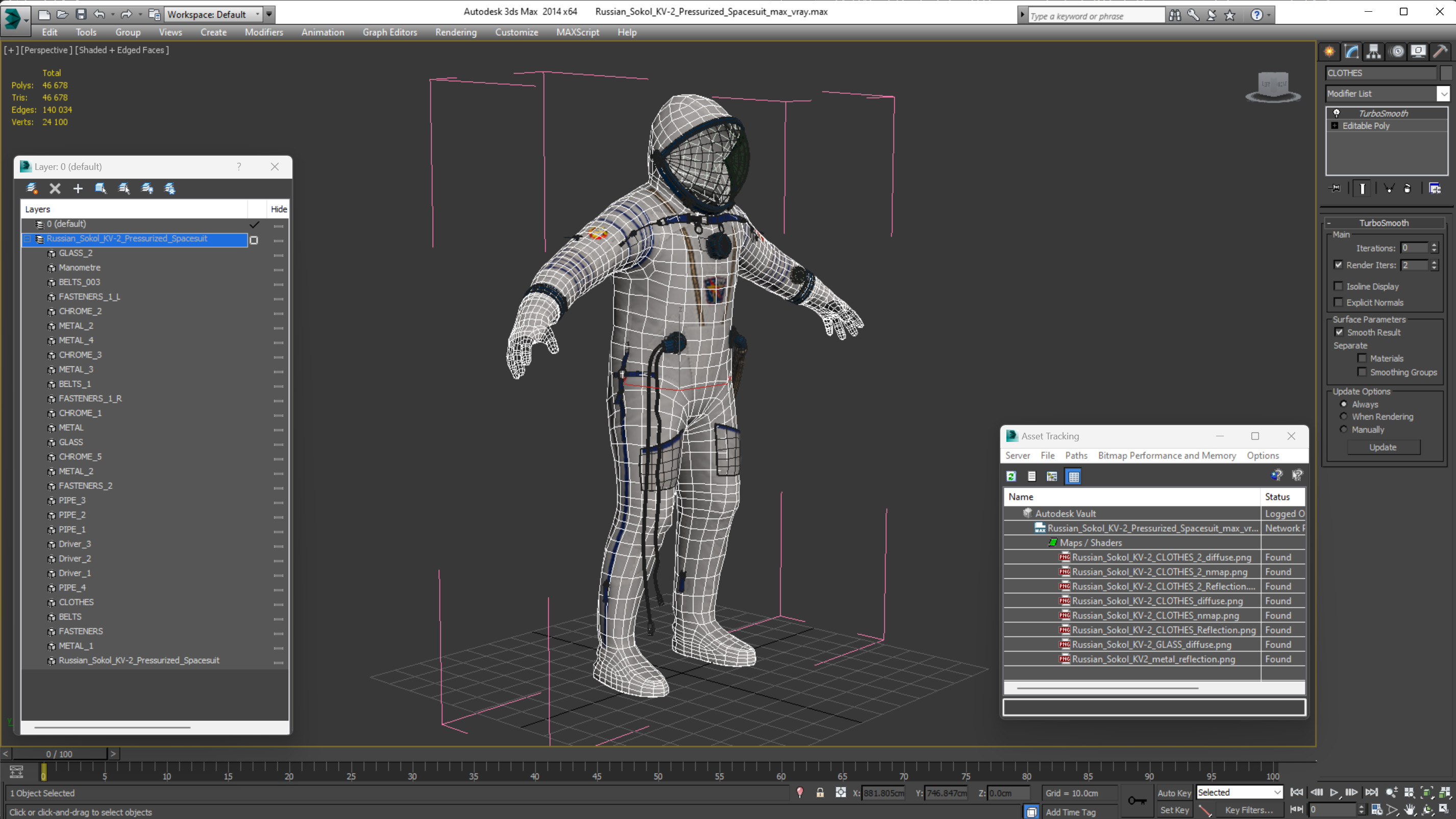Enable Separate by Materials checkbox
Viewport: 1456px width, 819px height.
point(1362,358)
